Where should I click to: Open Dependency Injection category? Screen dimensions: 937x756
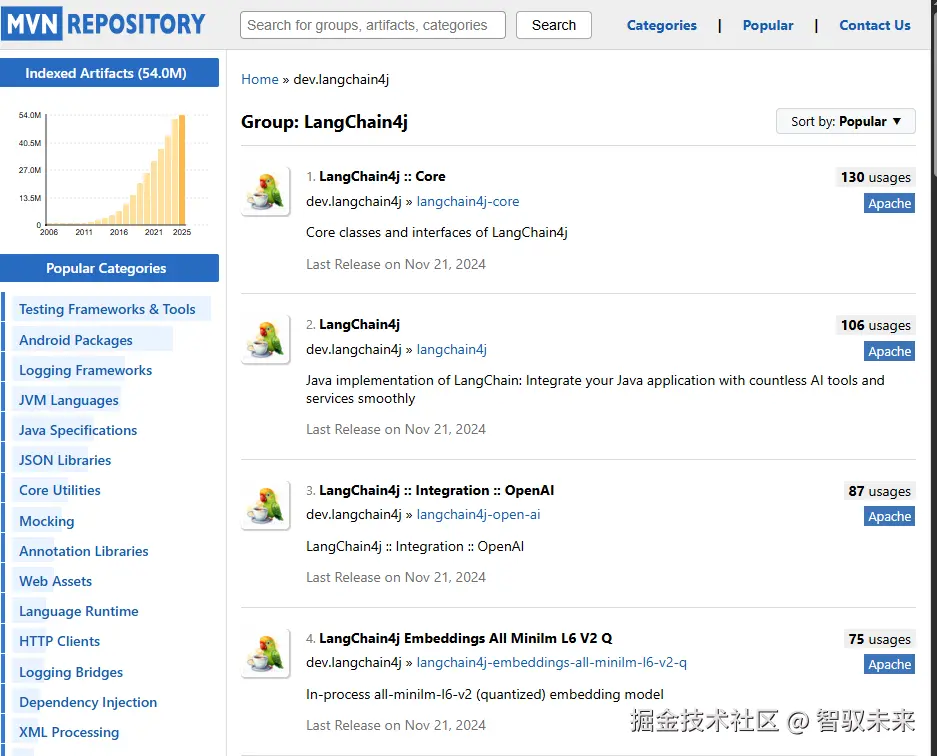pyautogui.click(x=88, y=702)
